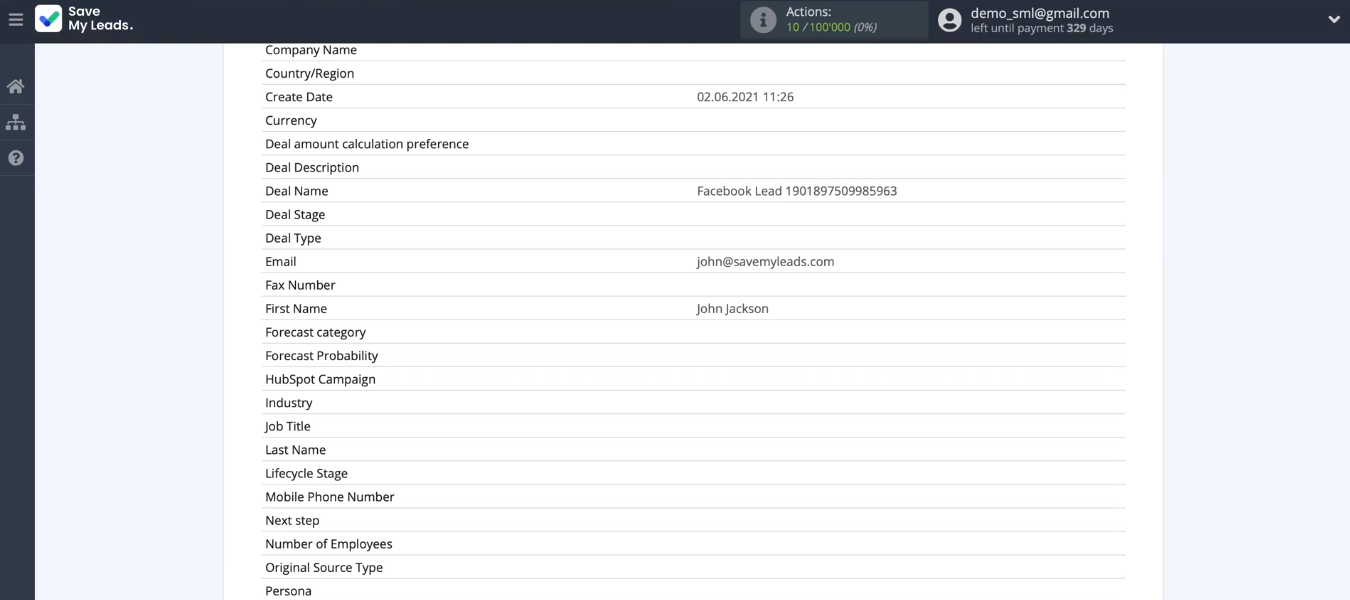Select Deal amount calculation preference label
Viewport: 1350px width, 600px height.
(367, 144)
